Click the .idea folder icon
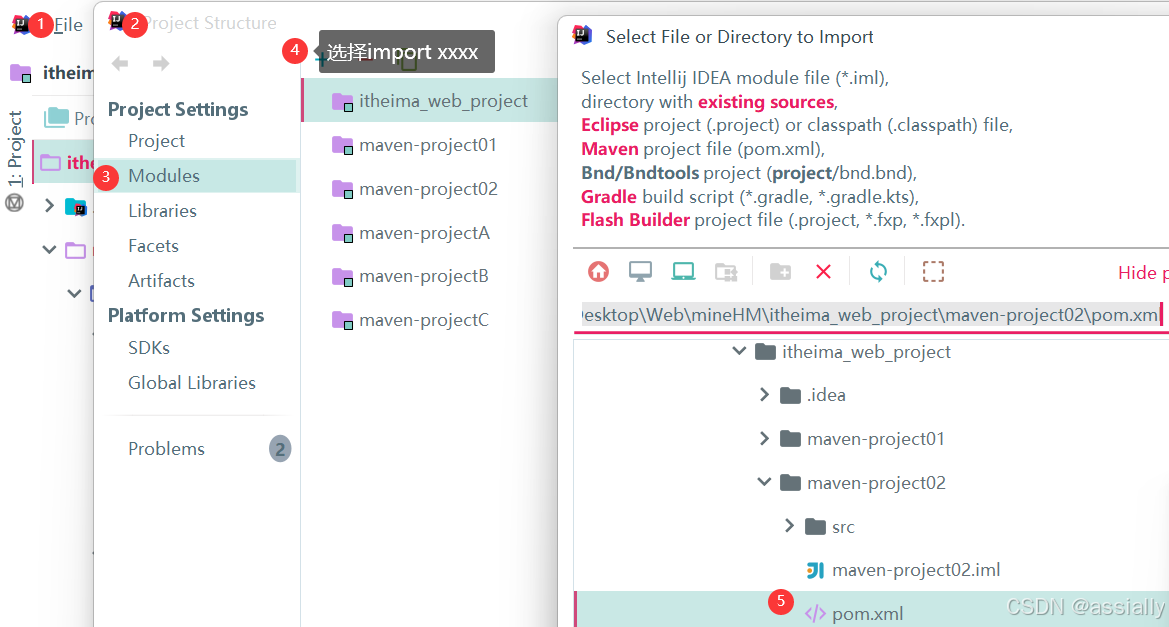 pos(790,395)
